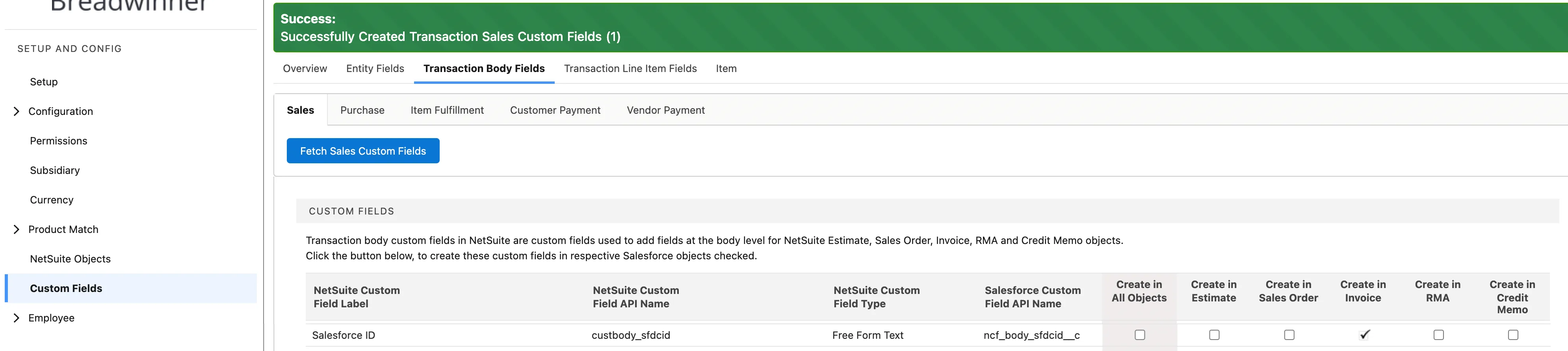
Task: Open Transaction Line Item Fields tab
Action: pos(630,69)
